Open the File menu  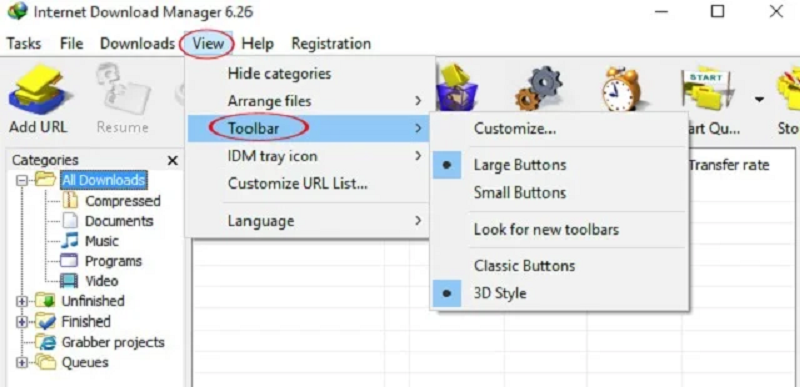(71, 43)
